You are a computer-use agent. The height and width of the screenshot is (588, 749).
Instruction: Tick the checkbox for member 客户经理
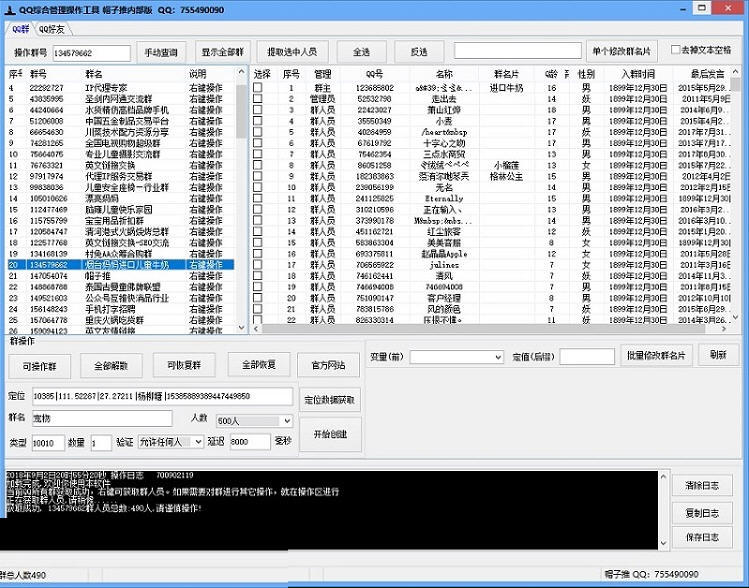click(x=257, y=297)
